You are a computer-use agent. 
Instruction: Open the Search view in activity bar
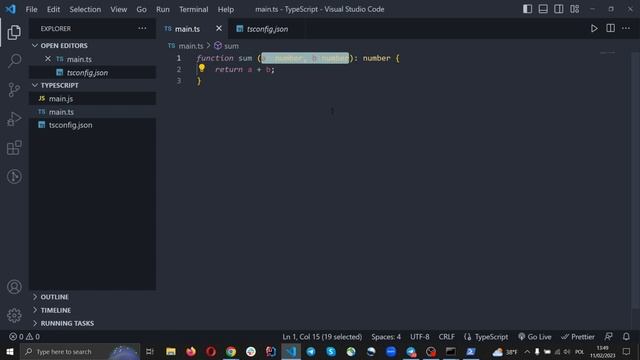[14, 61]
